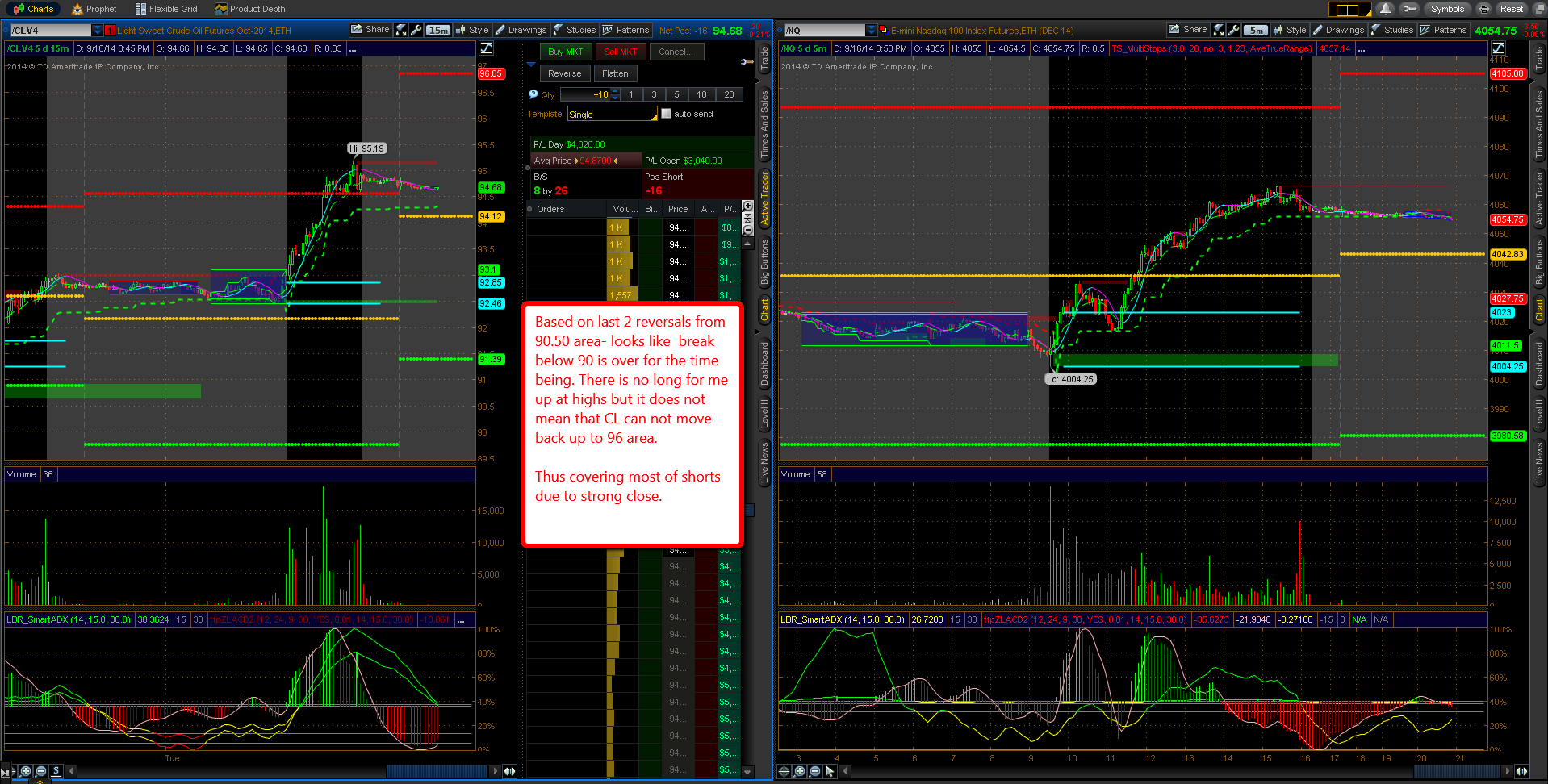Share the Nasdaq futures chart
Image resolution: width=1548 pixels, height=784 pixels.
click(1188, 30)
